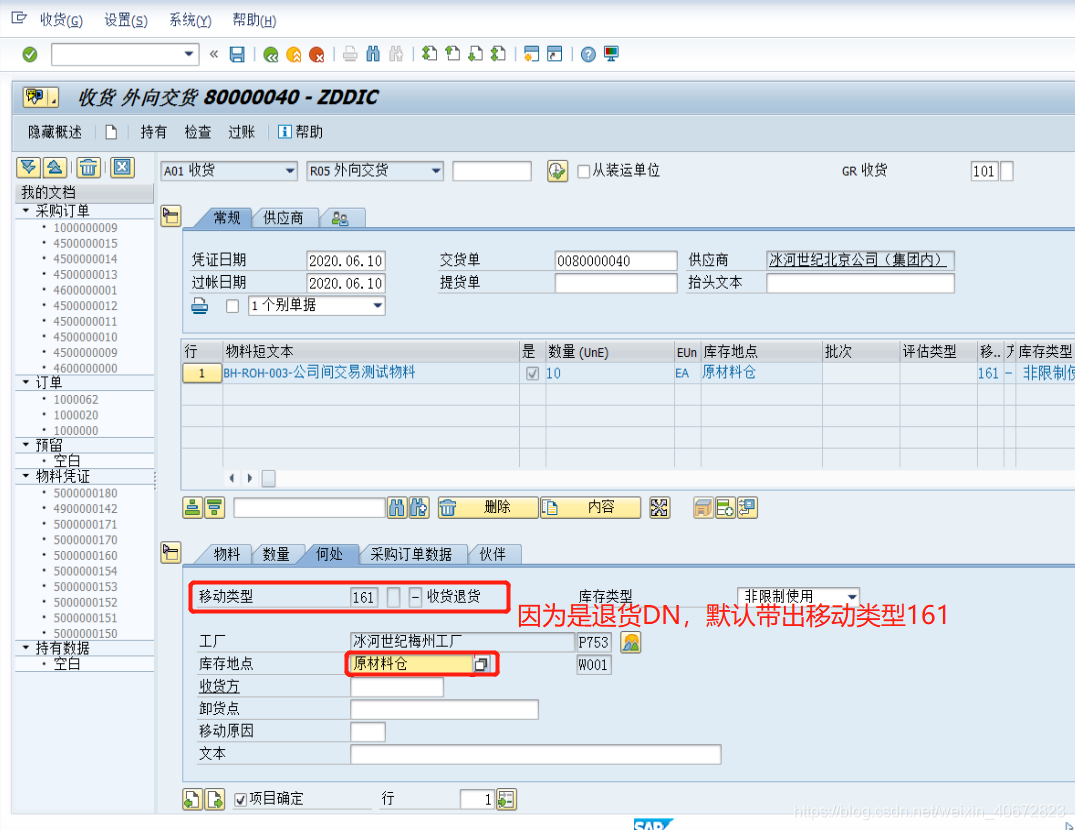
Task: Click the select all grid icon
Action: [660, 508]
